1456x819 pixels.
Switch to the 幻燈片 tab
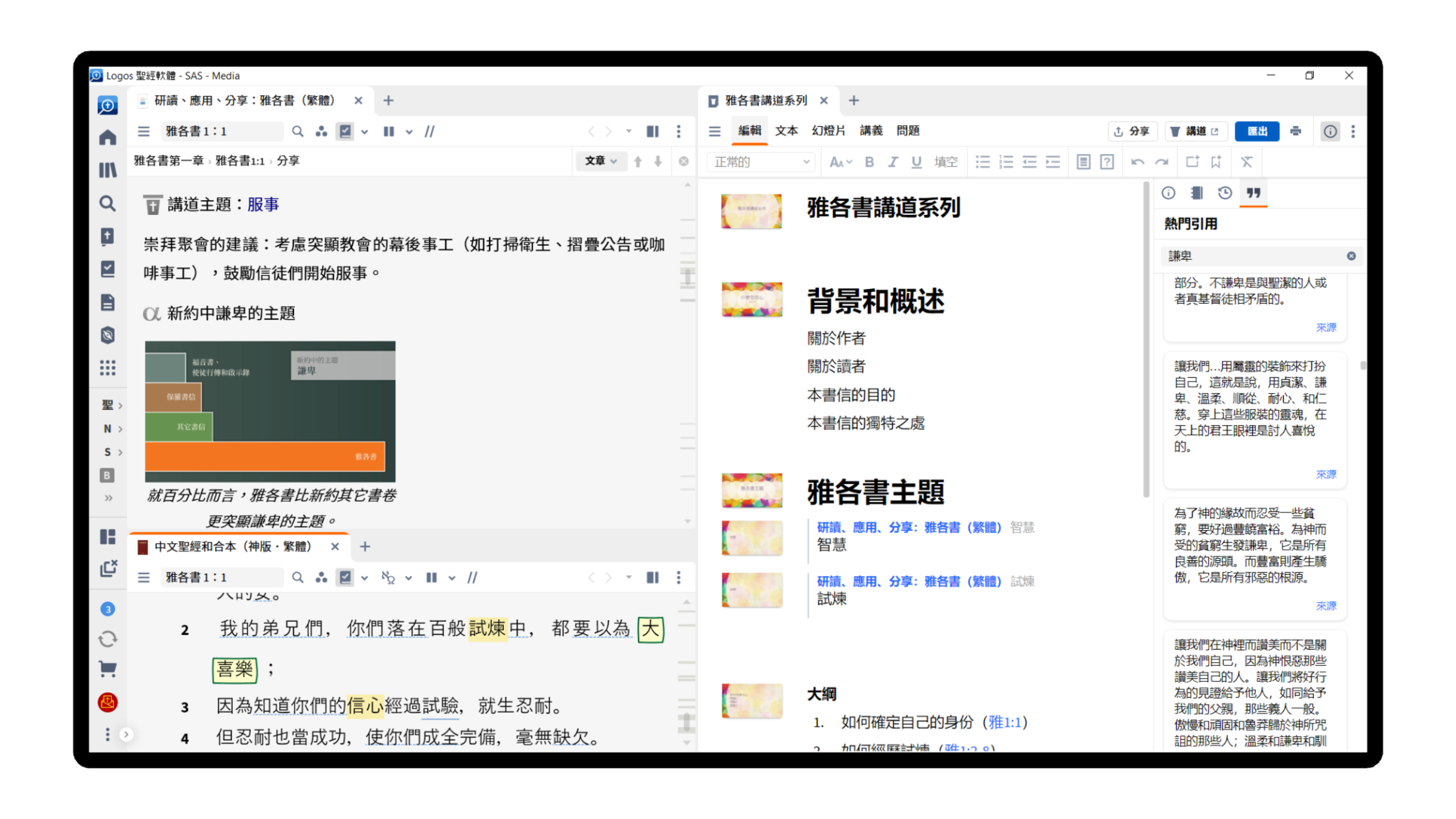point(828,131)
